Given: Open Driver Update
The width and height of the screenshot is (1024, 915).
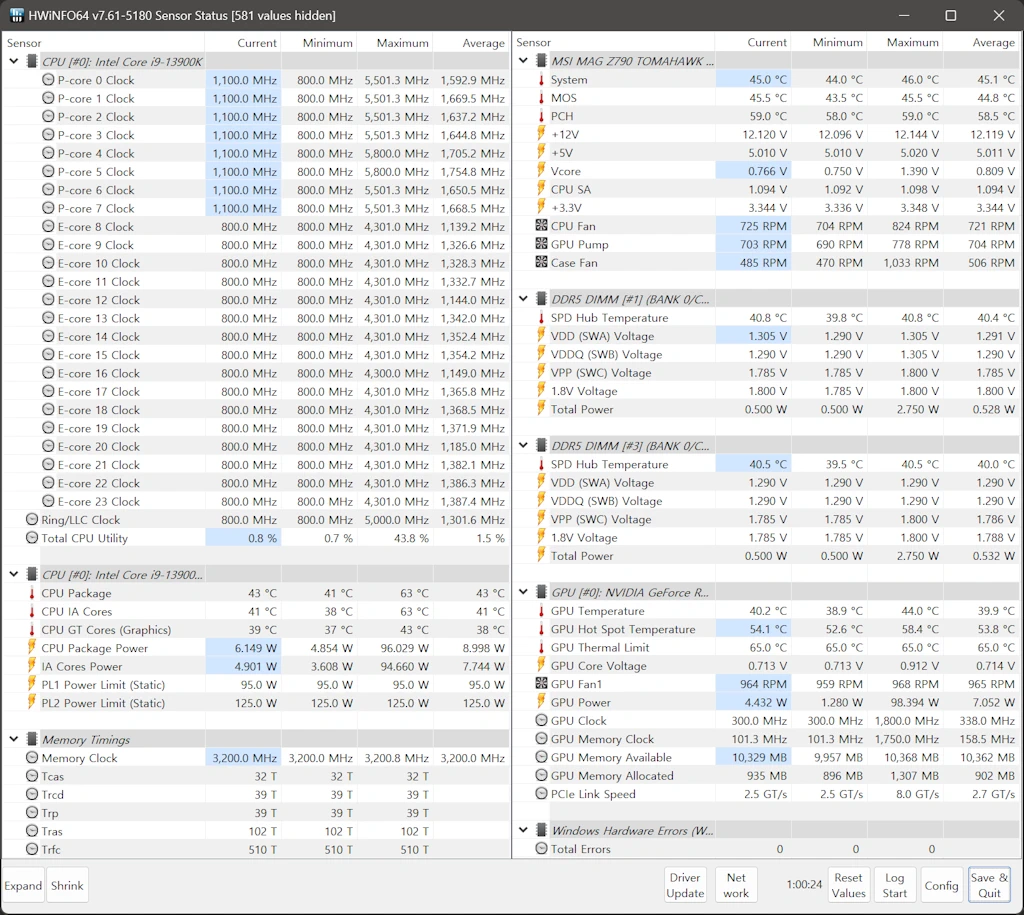Looking at the screenshot, I should [x=685, y=886].
